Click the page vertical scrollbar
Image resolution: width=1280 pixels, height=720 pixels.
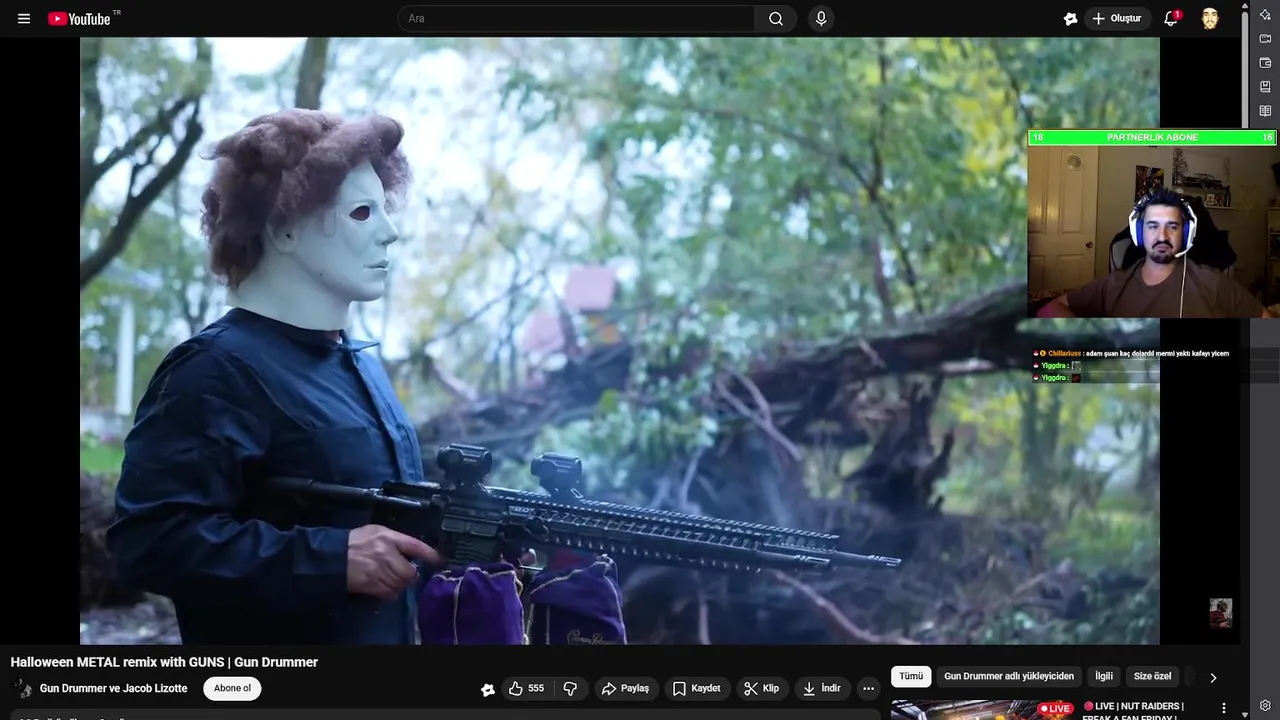(1245, 70)
